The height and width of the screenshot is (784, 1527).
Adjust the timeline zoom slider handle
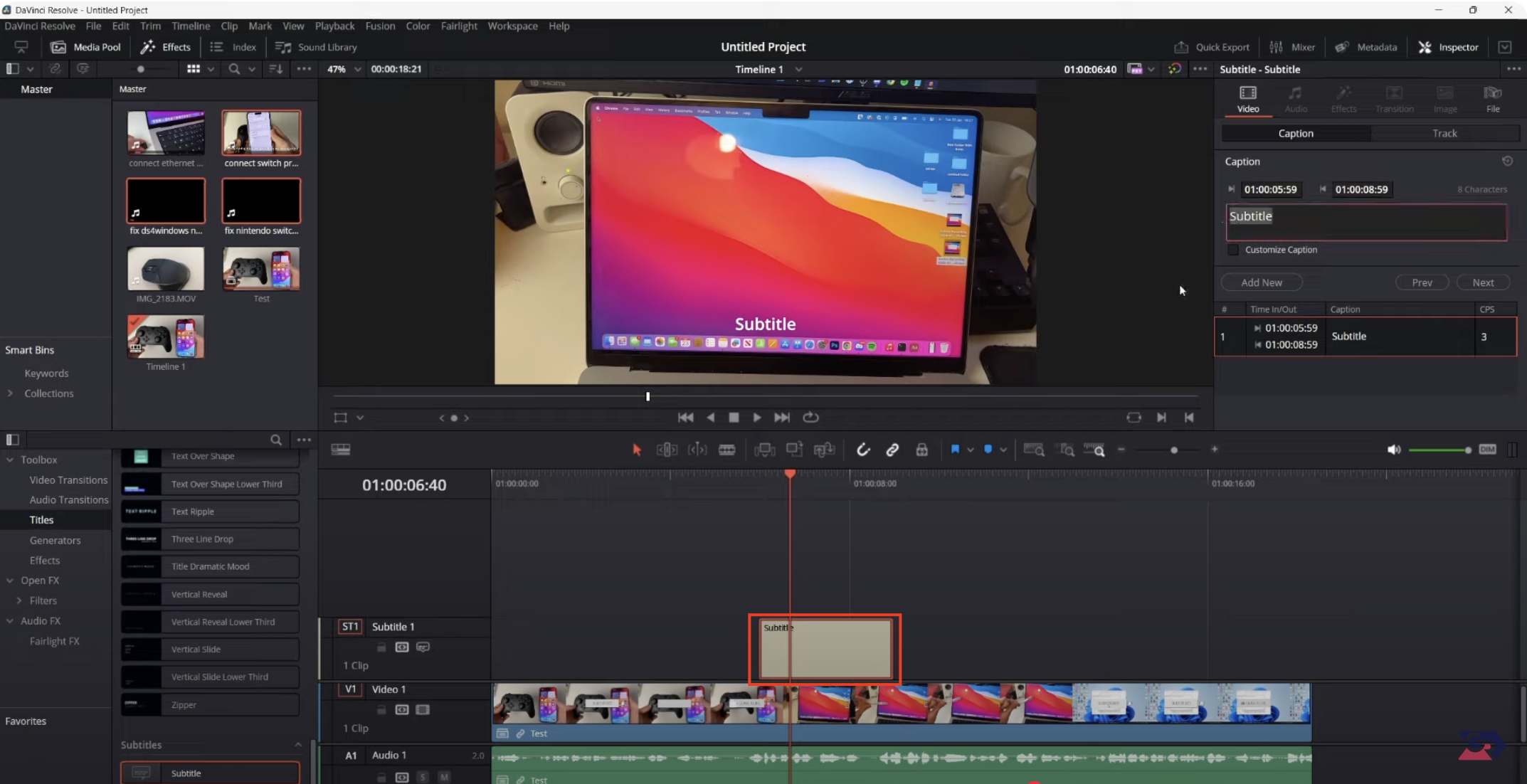click(x=1173, y=450)
